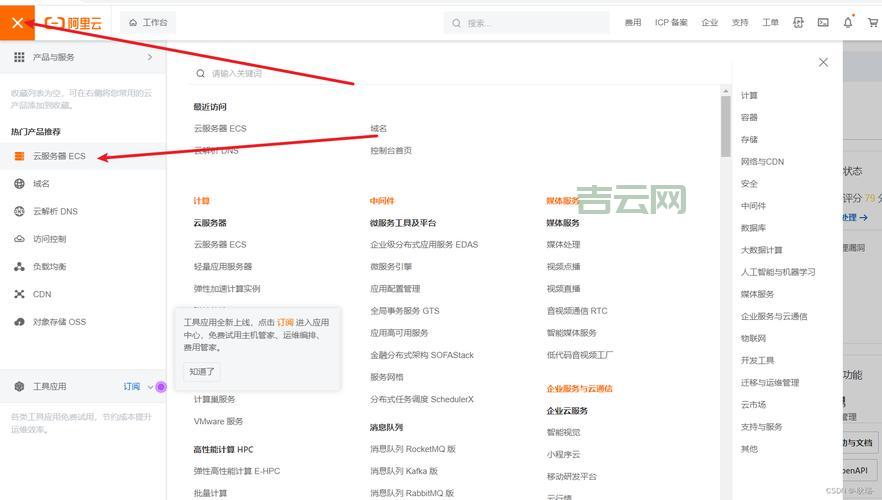
Task: Open 金融分布式架构 SOFAStack link
Action: [x=422, y=355]
